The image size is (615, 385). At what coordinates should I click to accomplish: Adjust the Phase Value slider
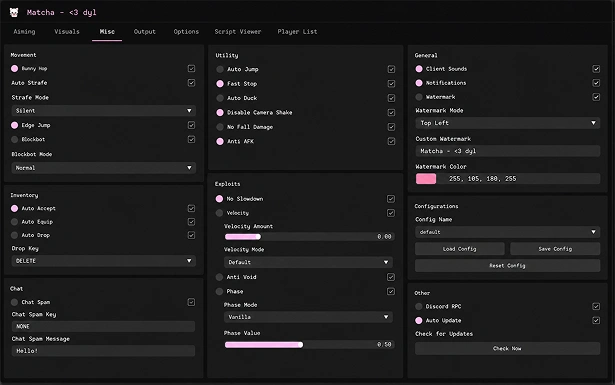(309, 345)
